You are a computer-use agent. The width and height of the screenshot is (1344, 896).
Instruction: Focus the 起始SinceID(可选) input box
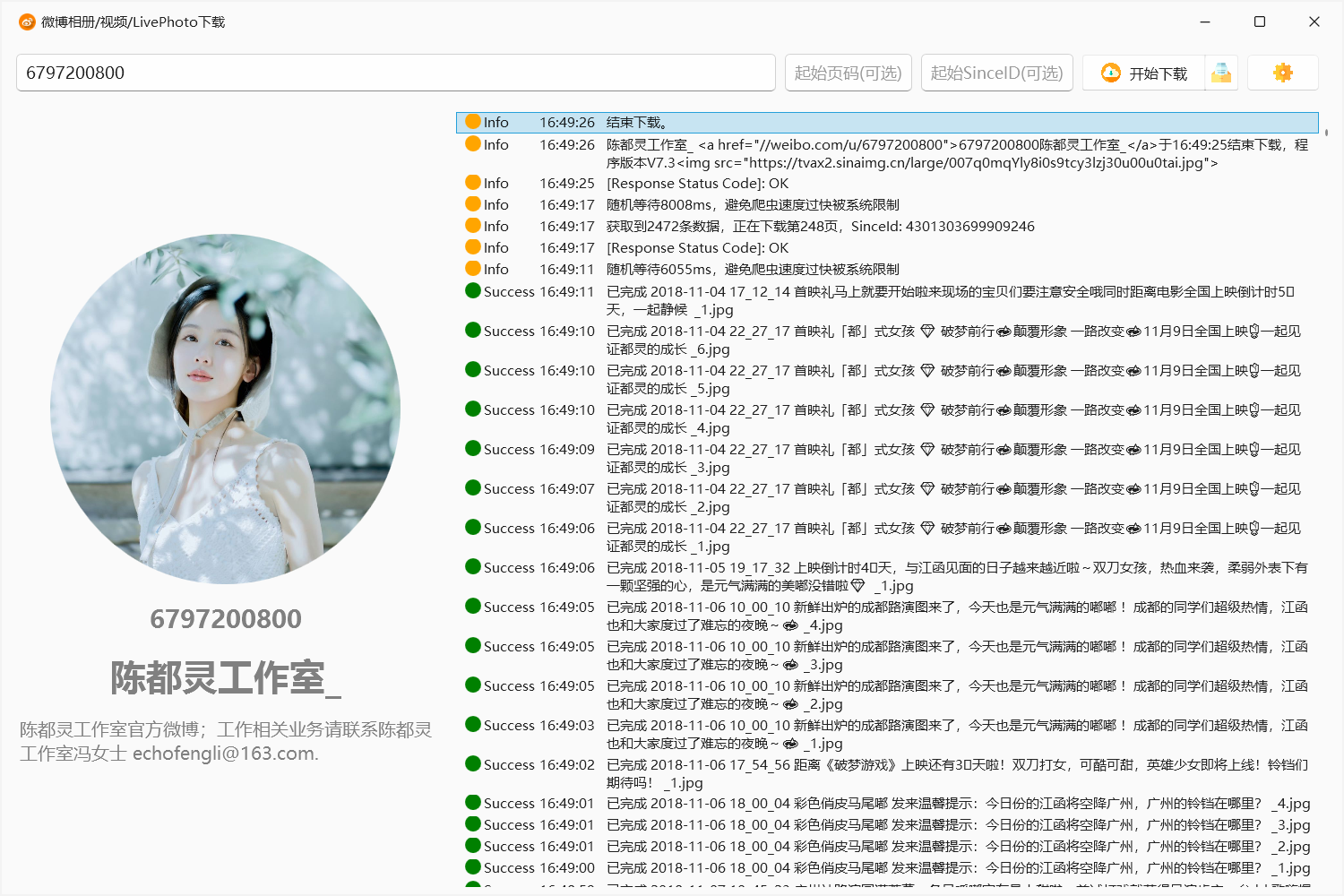coord(997,73)
